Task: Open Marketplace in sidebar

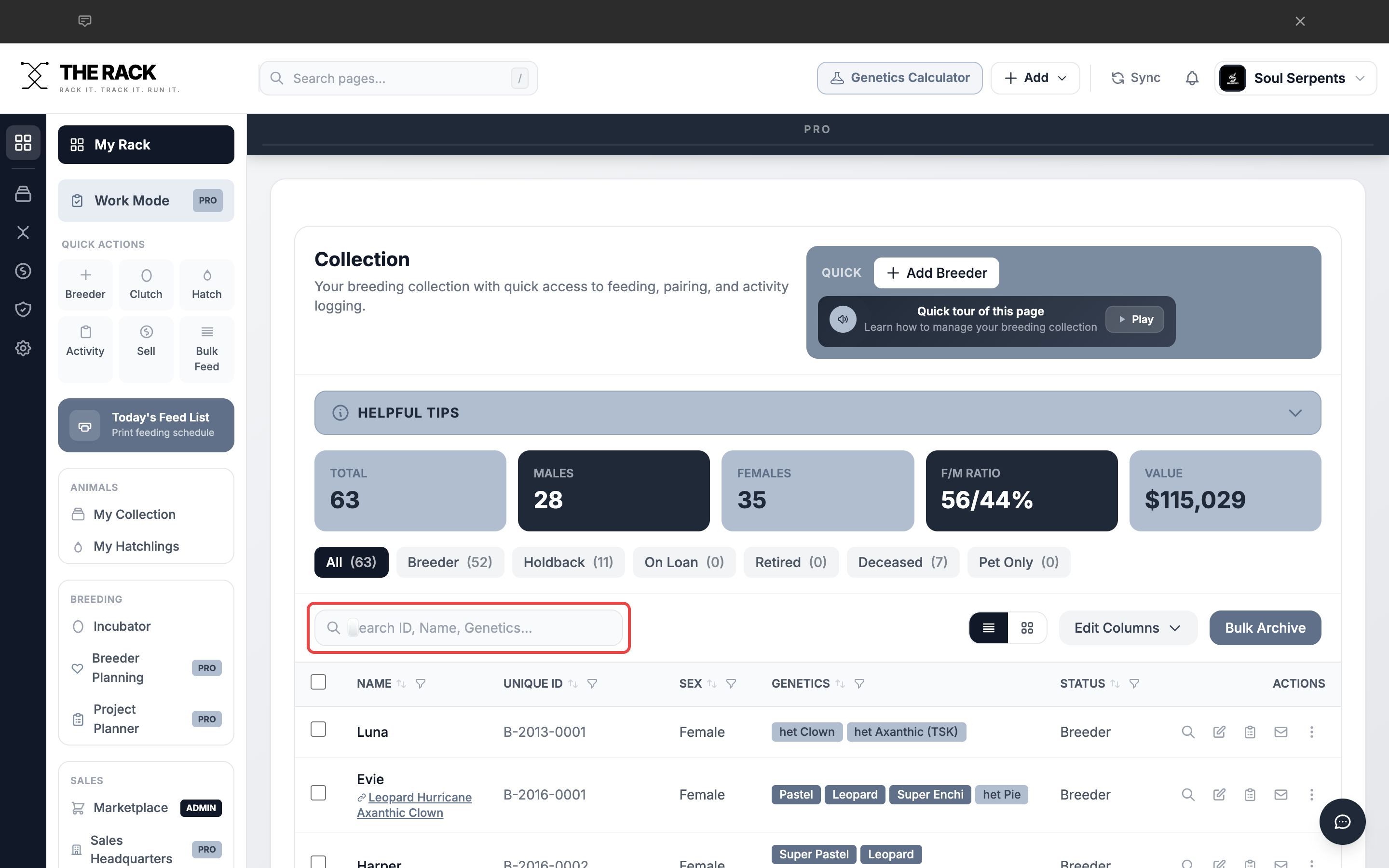Action: 146,808
